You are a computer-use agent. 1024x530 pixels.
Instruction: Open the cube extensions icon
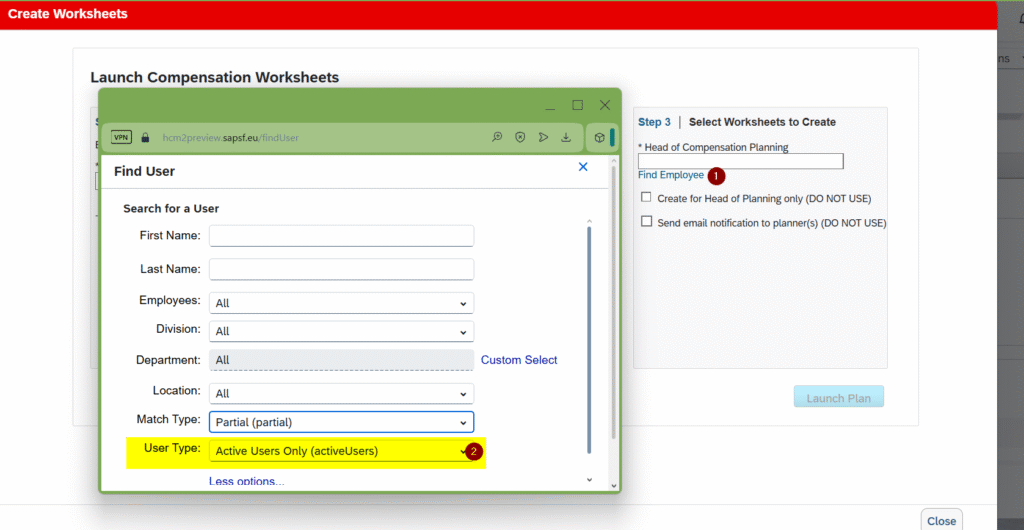(598, 138)
